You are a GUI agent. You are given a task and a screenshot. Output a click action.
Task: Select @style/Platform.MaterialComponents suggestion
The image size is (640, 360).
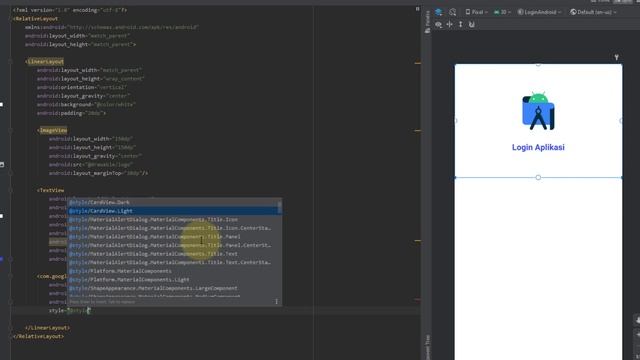173,271
